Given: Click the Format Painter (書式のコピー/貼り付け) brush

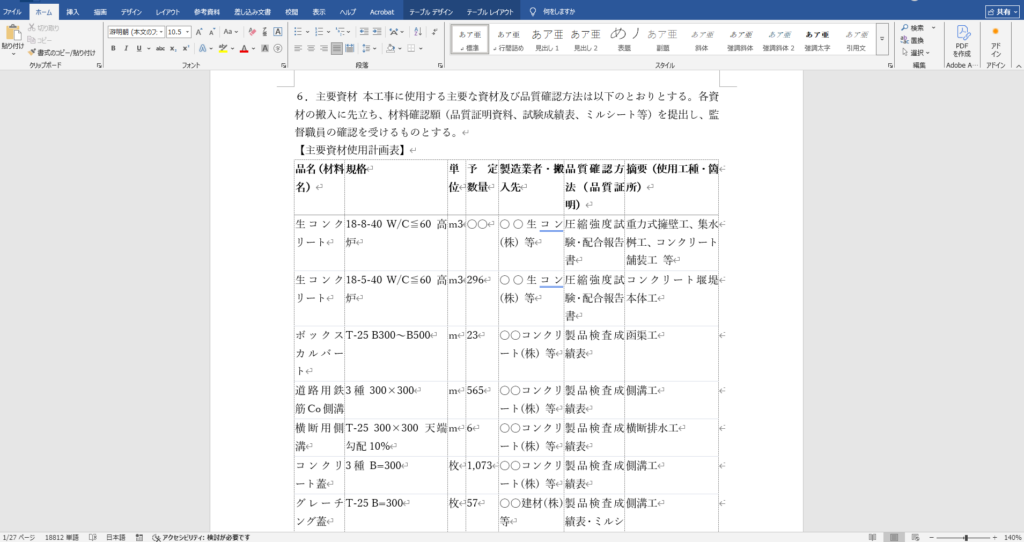Looking at the screenshot, I should (33, 52).
